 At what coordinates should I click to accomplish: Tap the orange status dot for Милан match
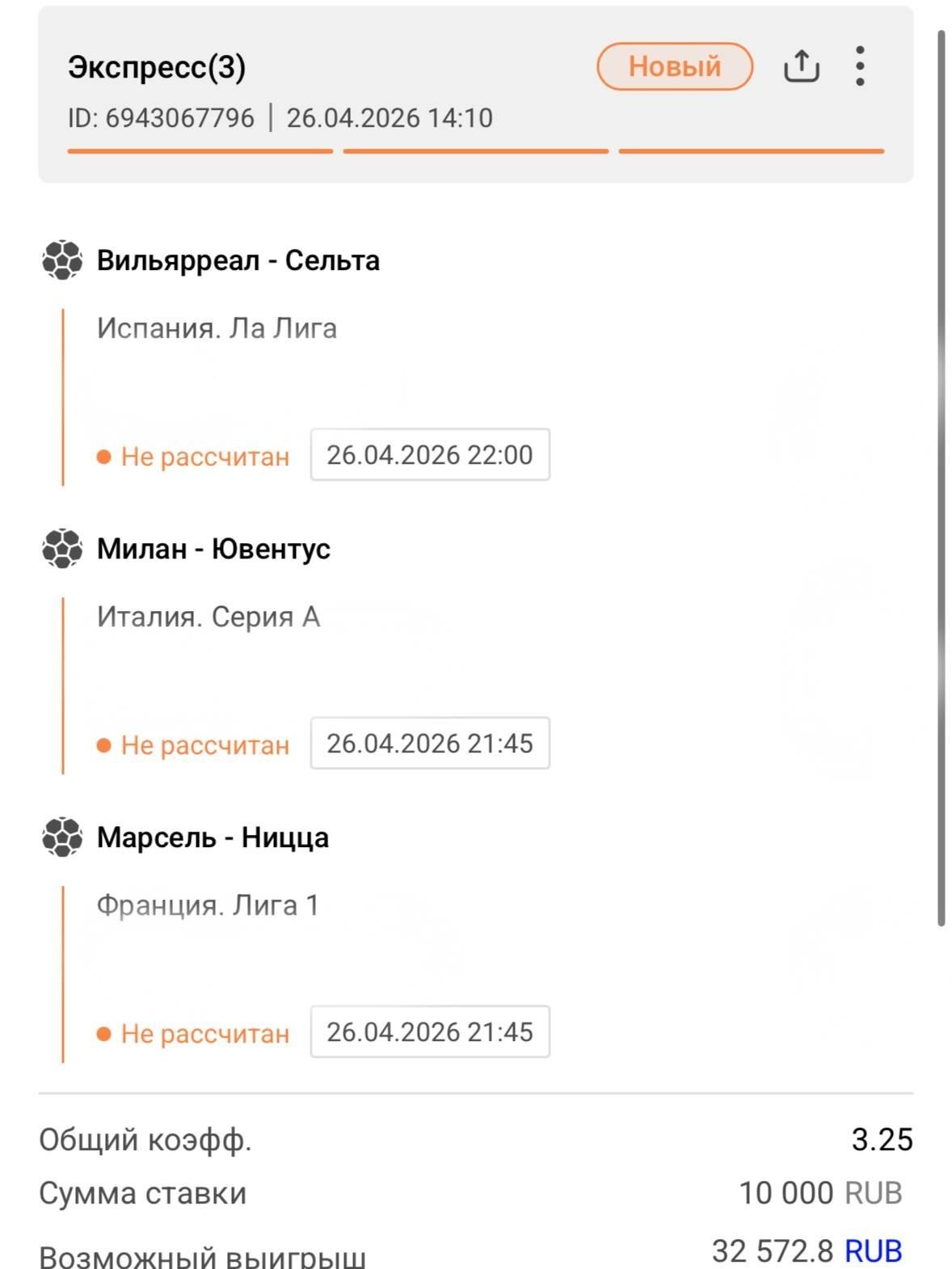(x=103, y=745)
